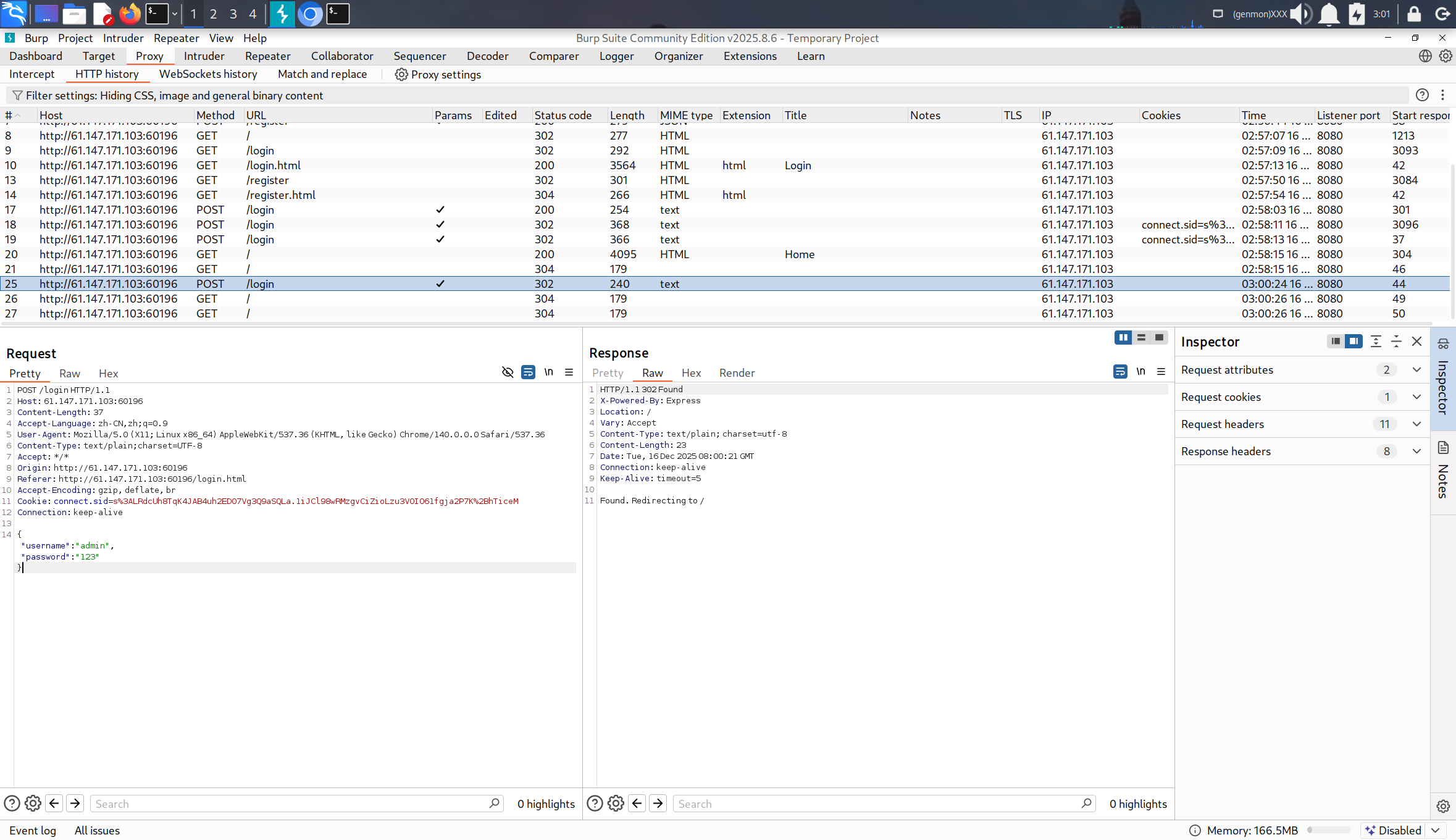Click the Request search input field
Image resolution: width=1456 pixels, height=840 pixels.
coord(290,804)
